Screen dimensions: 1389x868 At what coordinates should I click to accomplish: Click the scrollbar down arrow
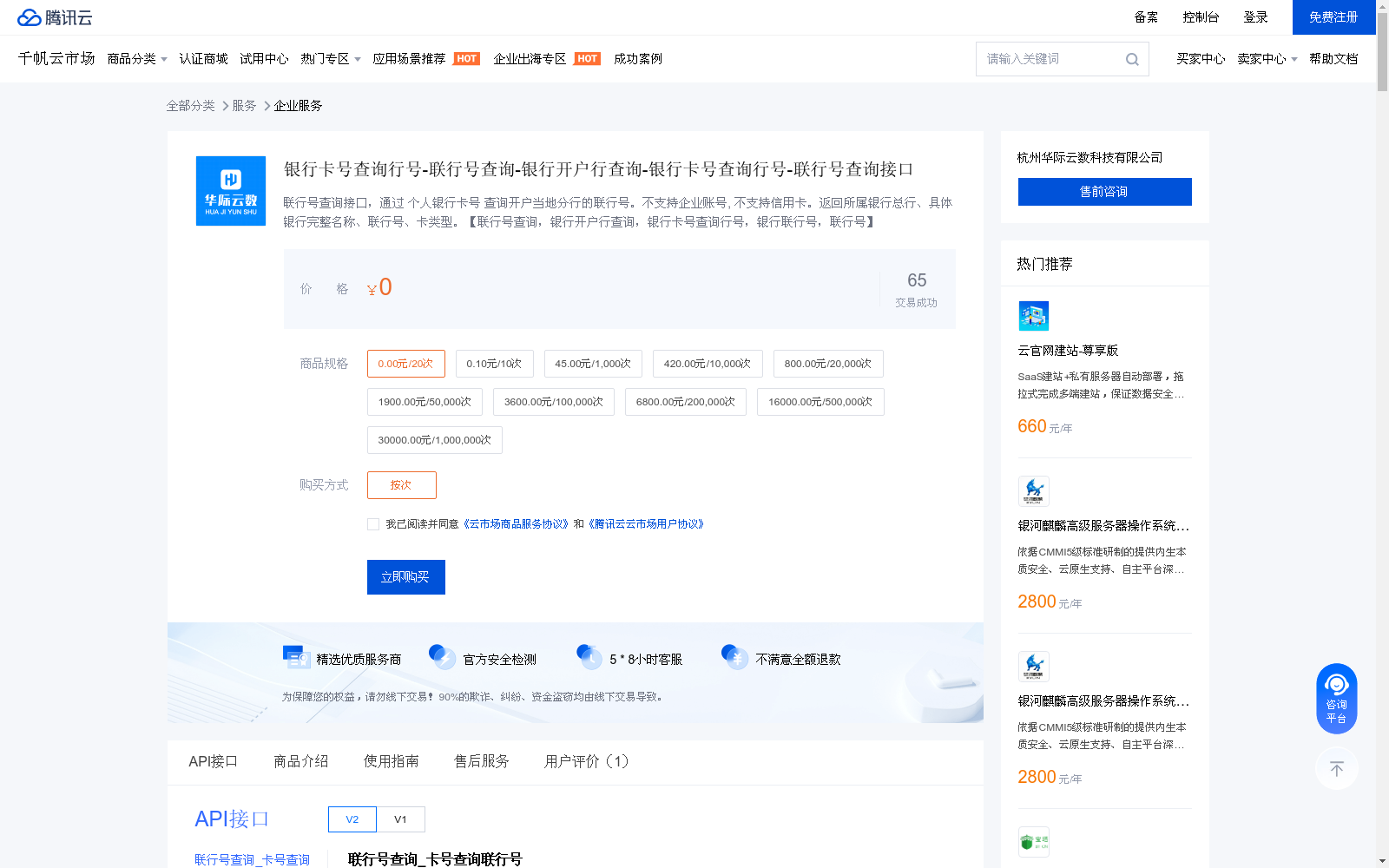(x=1383, y=861)
